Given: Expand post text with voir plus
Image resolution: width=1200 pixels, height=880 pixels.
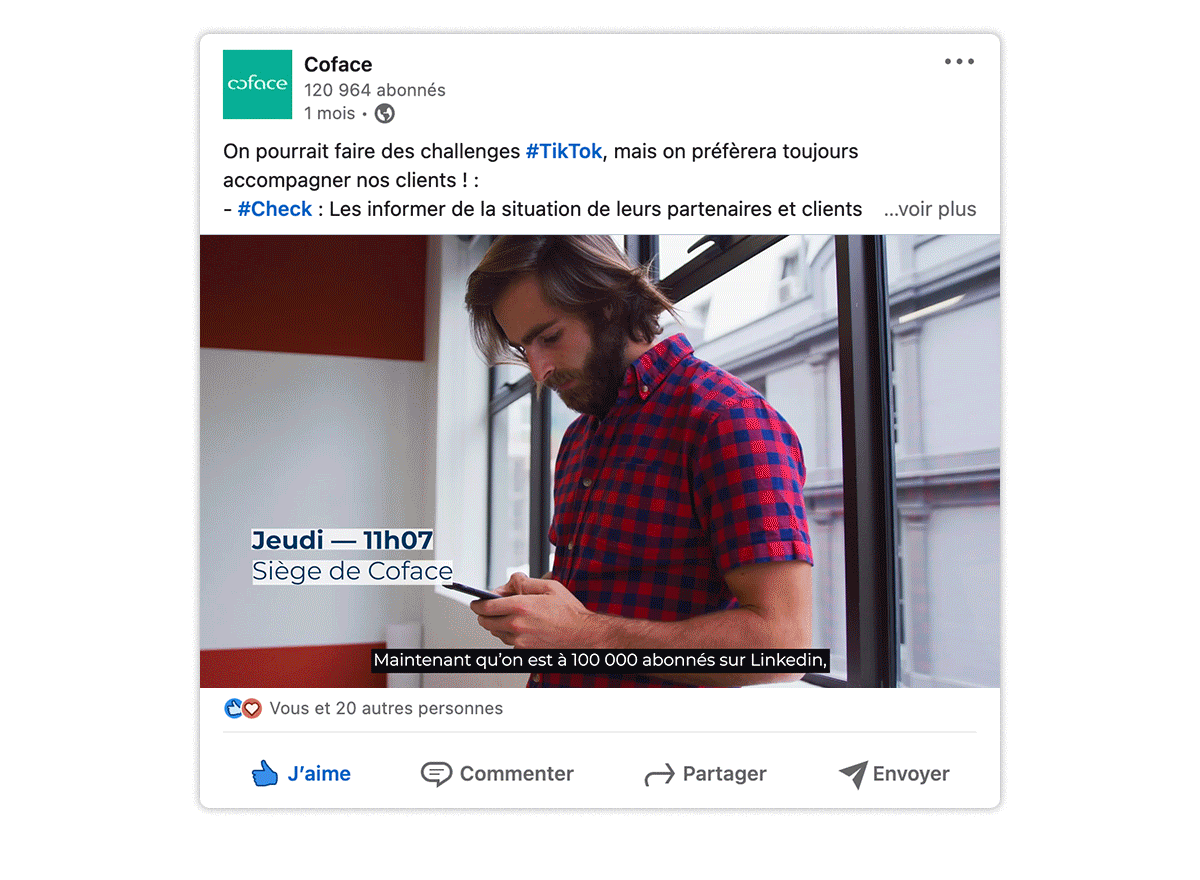Looking at the screenshot, I should click(x=930, y=209).
